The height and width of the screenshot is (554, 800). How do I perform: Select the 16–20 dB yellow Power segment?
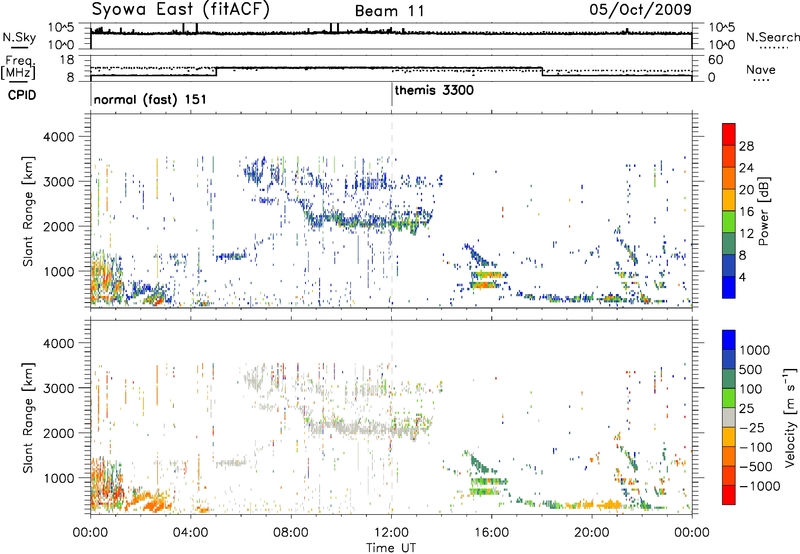729,200
